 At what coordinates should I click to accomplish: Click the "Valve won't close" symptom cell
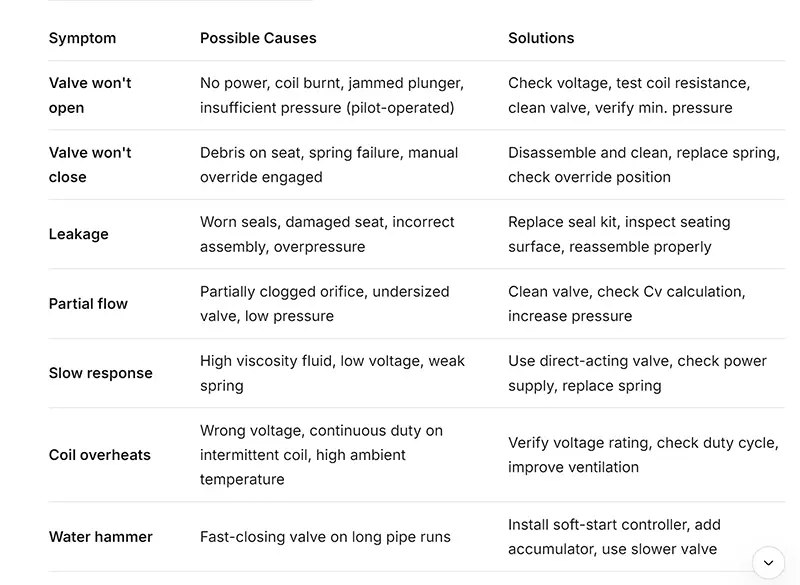click(x=90, y=165)
